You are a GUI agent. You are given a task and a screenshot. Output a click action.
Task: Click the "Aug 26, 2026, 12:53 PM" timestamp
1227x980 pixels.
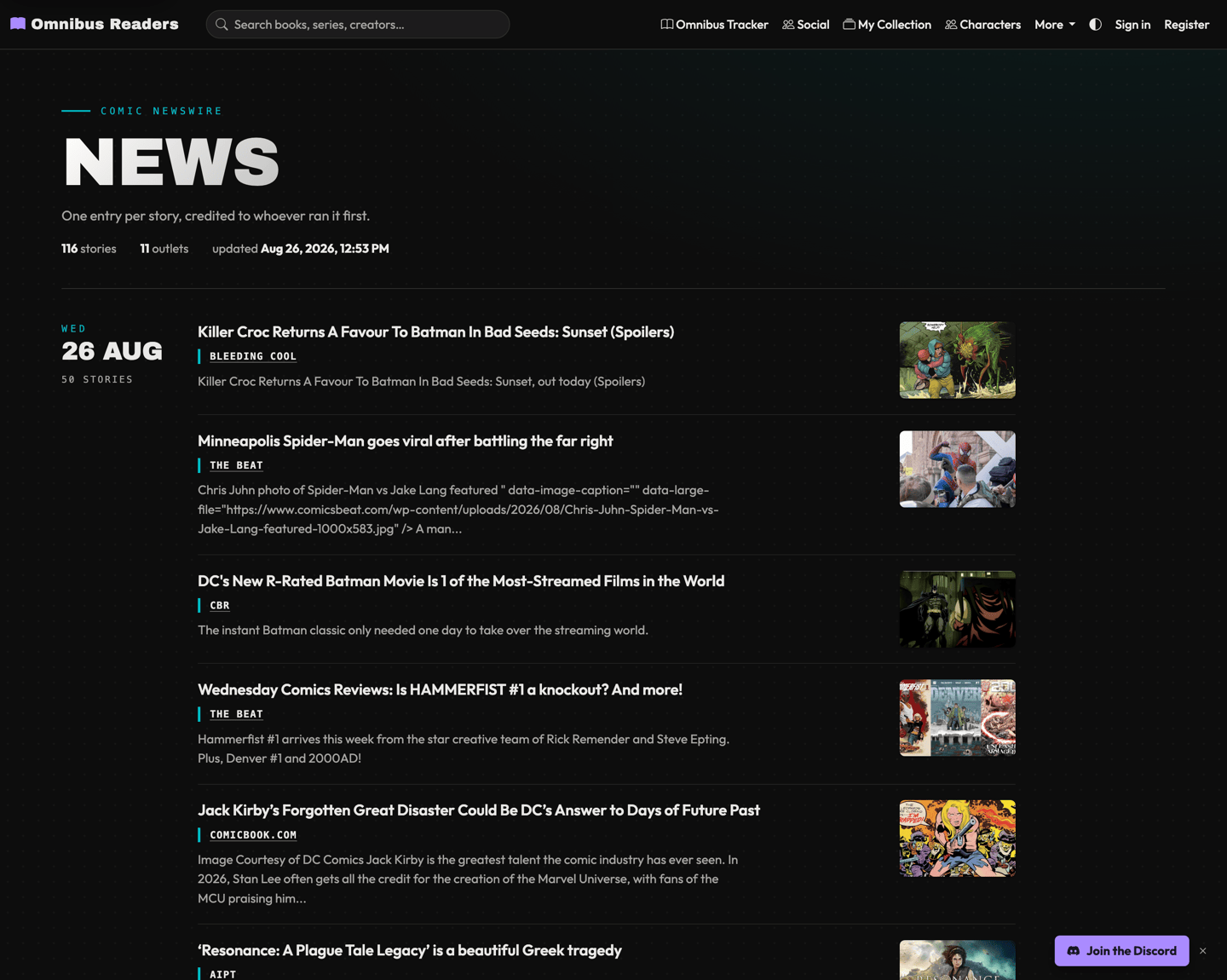(x=325, y=249)
